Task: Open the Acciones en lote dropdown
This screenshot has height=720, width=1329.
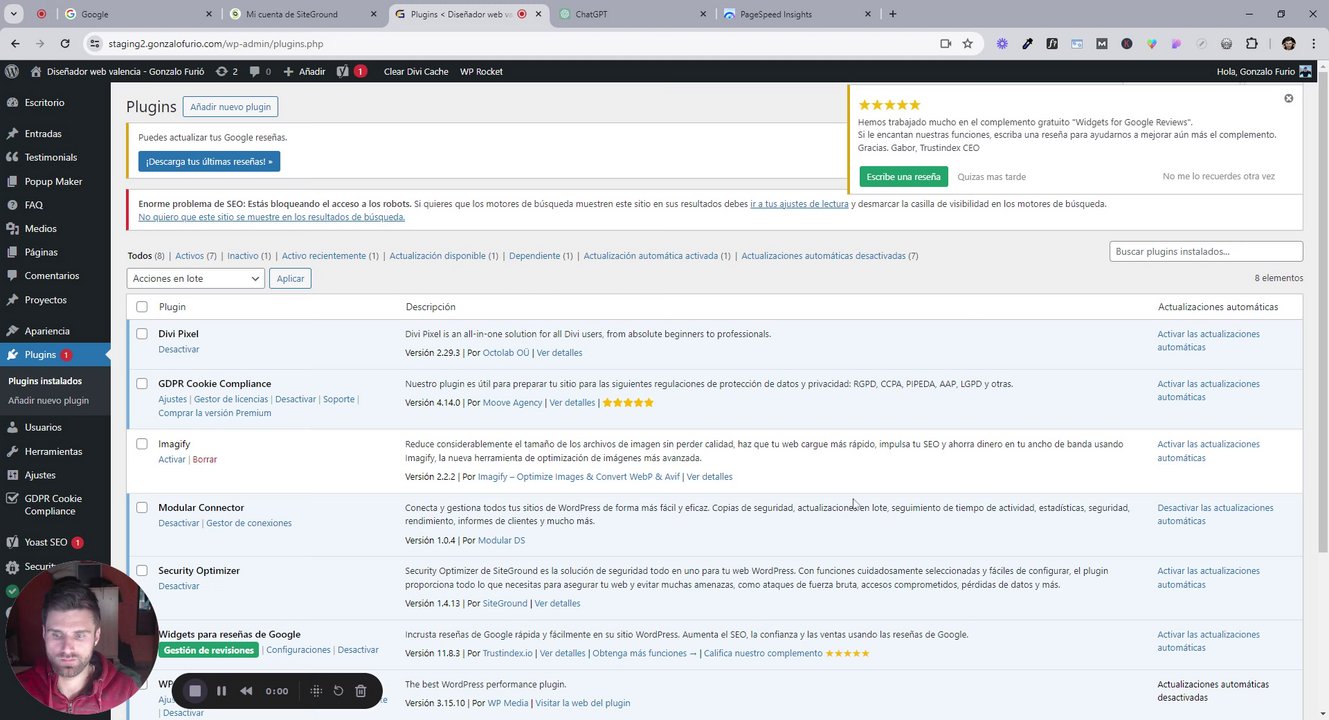Action: point(196,279)
